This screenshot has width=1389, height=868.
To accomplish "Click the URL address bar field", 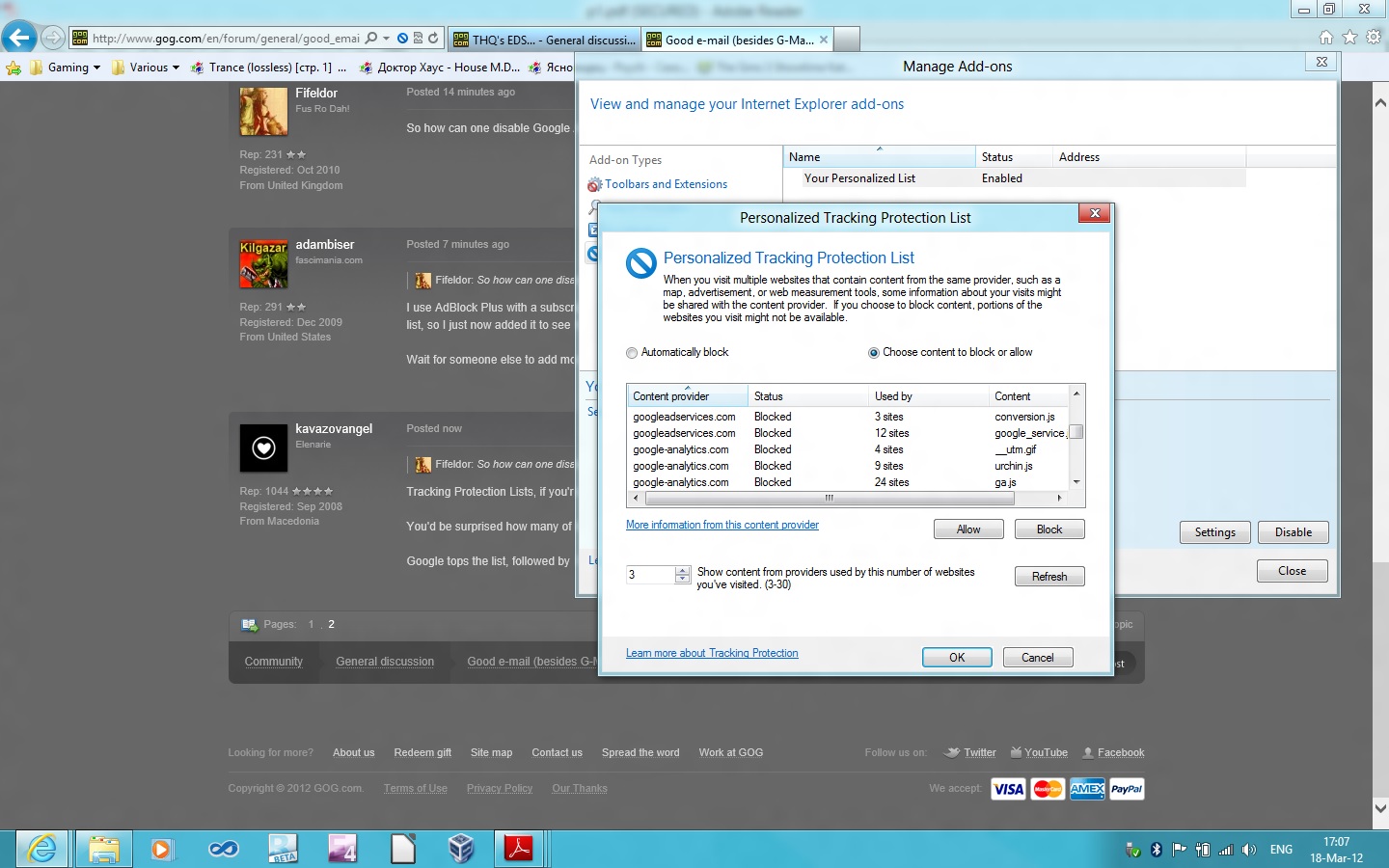I will (x=227, y=39).
